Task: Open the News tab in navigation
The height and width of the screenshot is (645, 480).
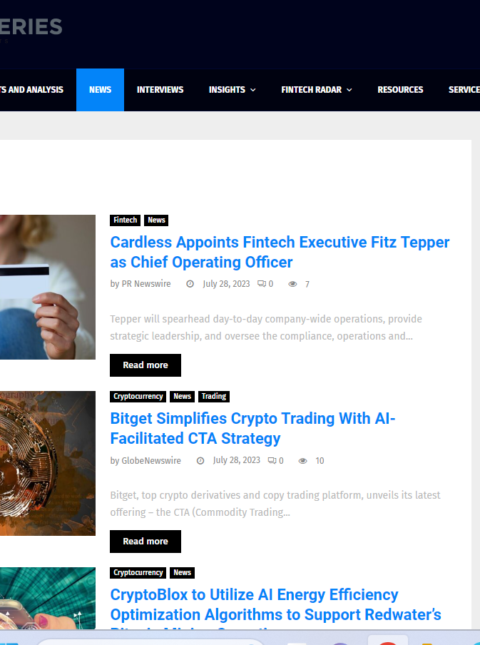Action: coord(100,90)
